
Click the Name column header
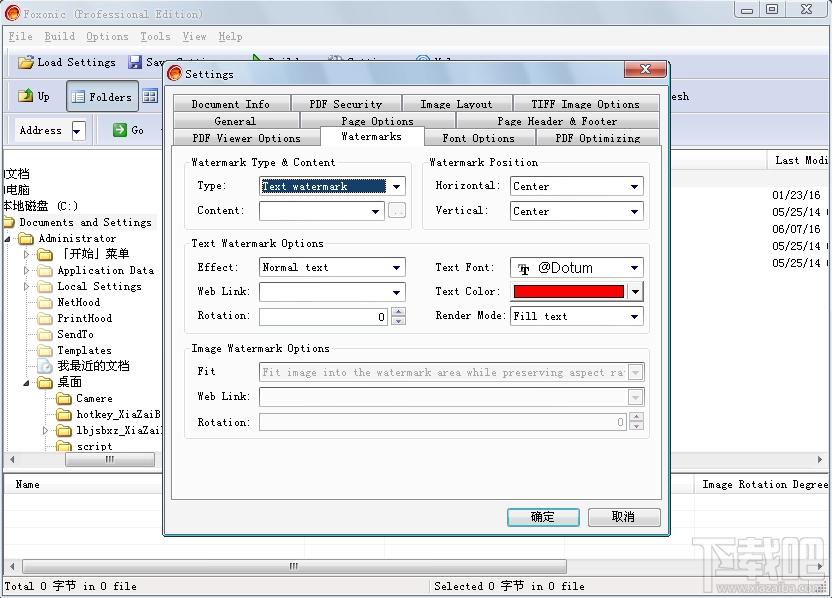click(28, 484)
